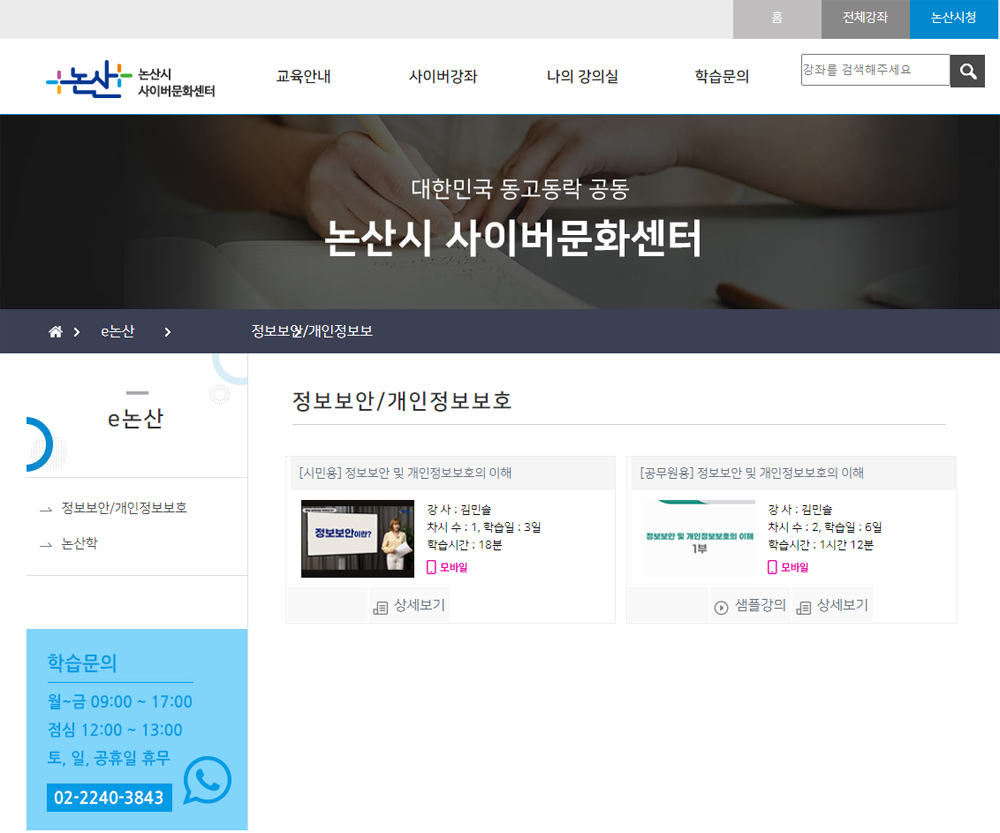
Task: Expand chevron after e논산 in breadcrumb
Action: click(167, 332)
